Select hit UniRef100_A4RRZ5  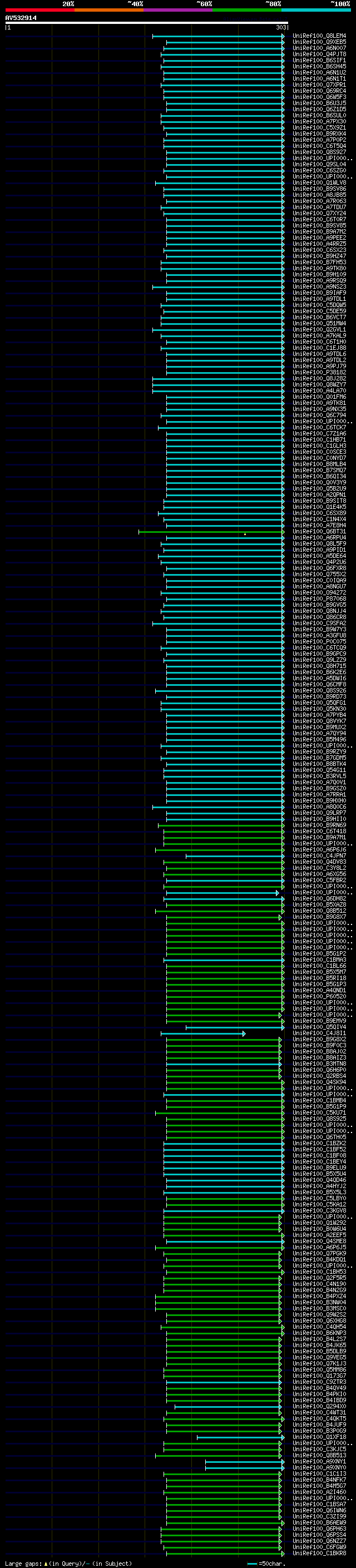pos(319,244)
